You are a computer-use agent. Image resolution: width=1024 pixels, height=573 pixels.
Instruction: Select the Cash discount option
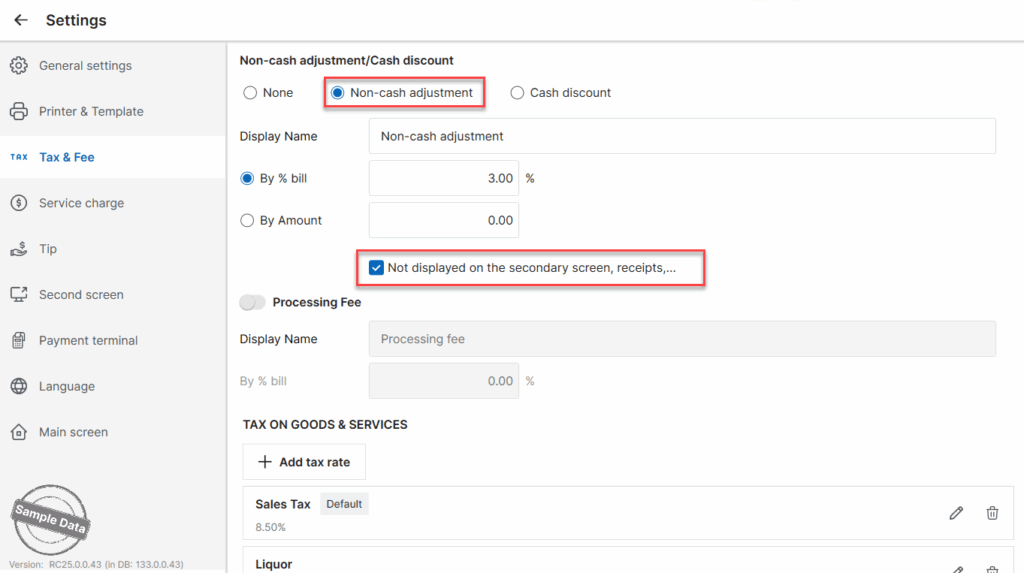[517, 93]
